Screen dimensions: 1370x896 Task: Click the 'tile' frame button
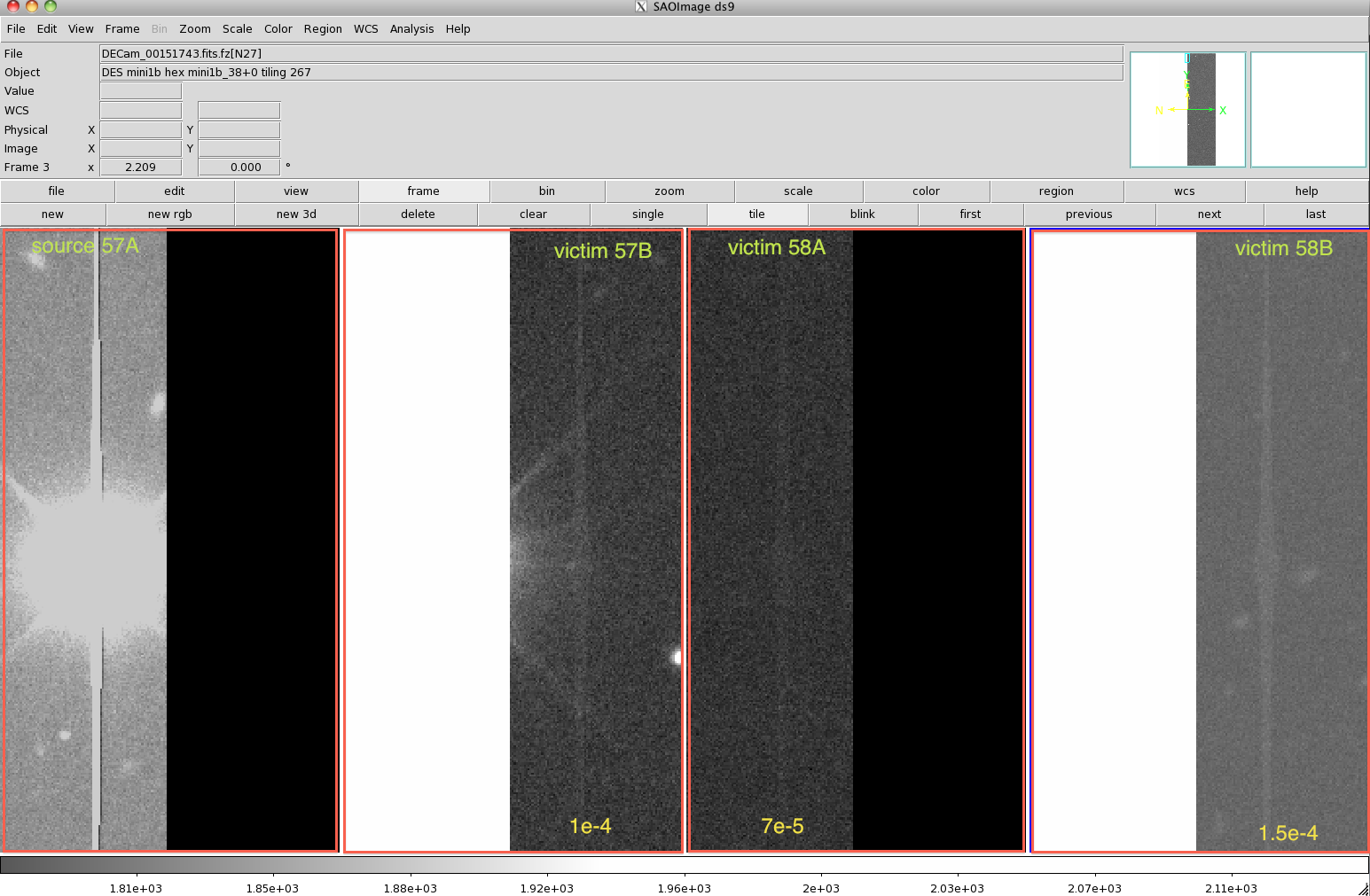(x=756, y=214)
